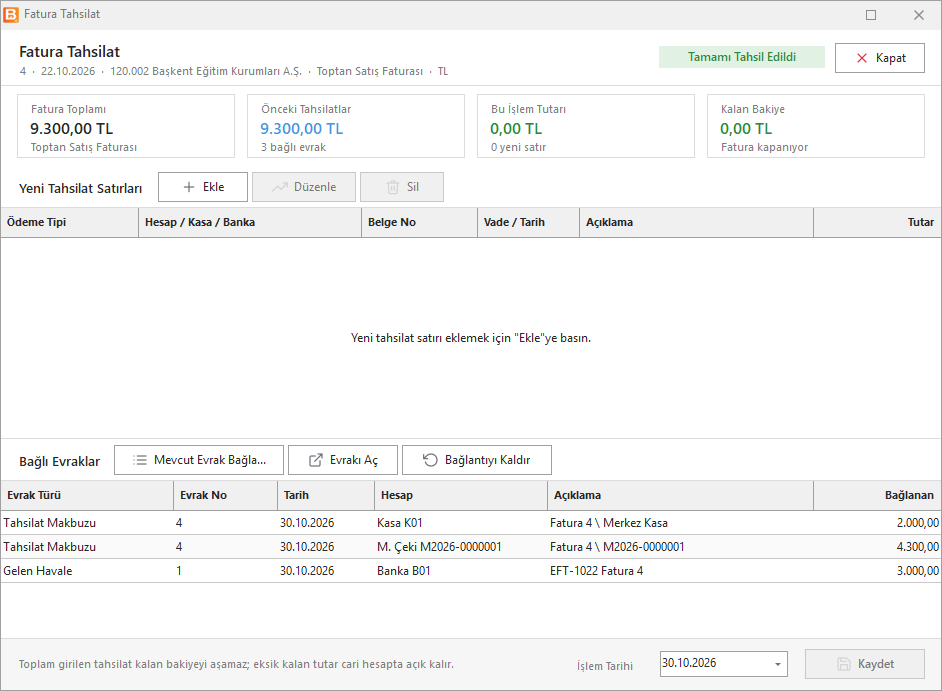Click the chart icon on Düzenle button
The width and height of the screenshot is (942, 691).
(280, 187)
